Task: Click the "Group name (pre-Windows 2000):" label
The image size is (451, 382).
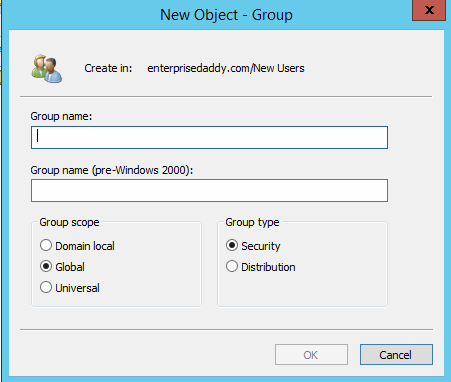Action: pos(112,170)
